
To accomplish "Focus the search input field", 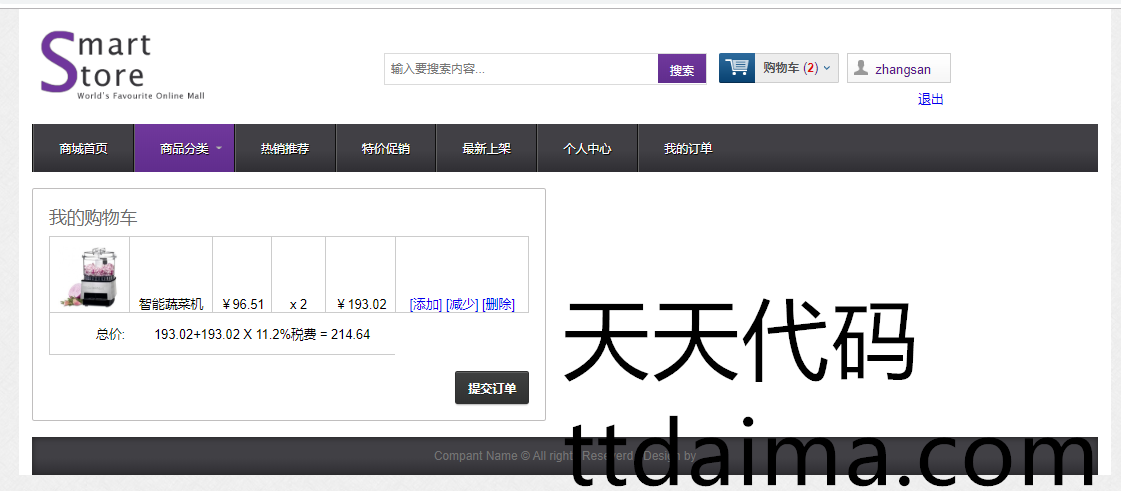I will pos(520,69).
